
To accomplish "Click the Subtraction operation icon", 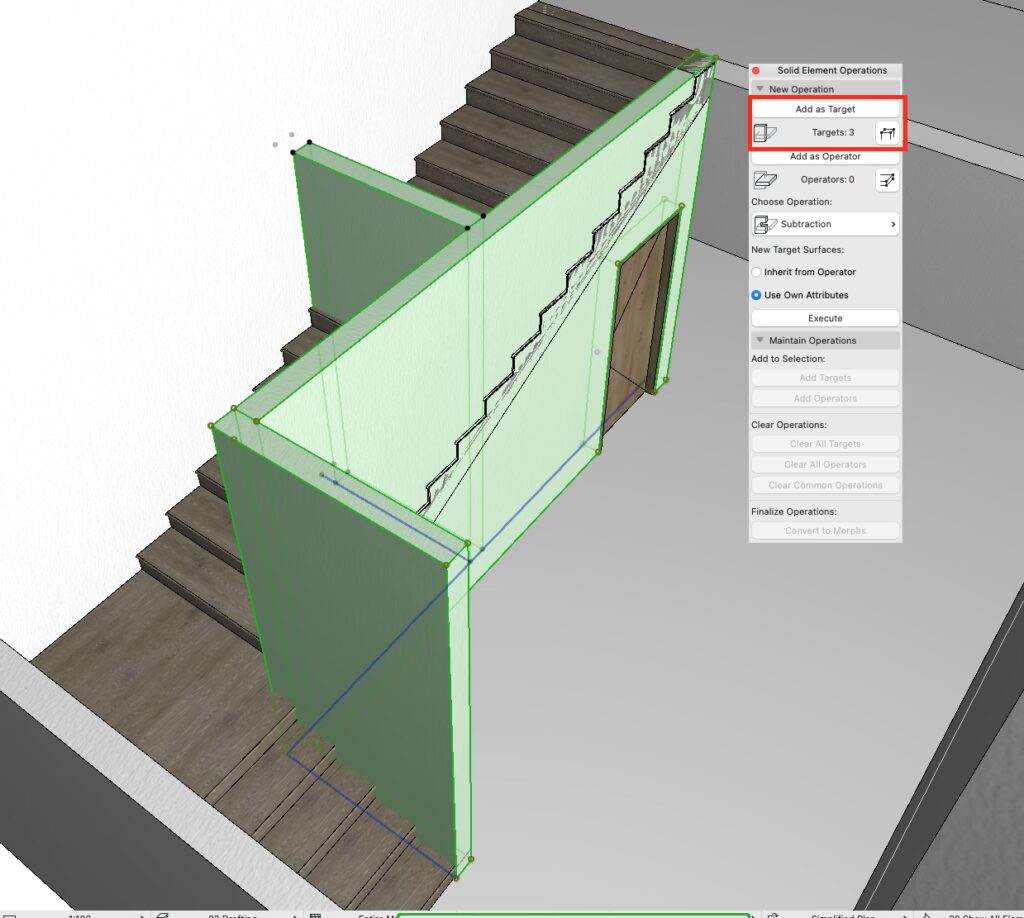I will 767,224.
